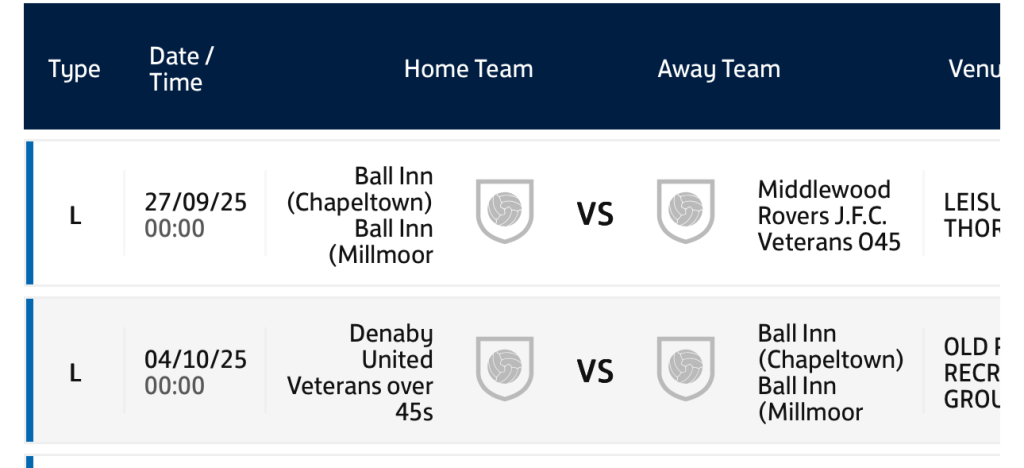Select the 27/09/25 fixture date

195,202
